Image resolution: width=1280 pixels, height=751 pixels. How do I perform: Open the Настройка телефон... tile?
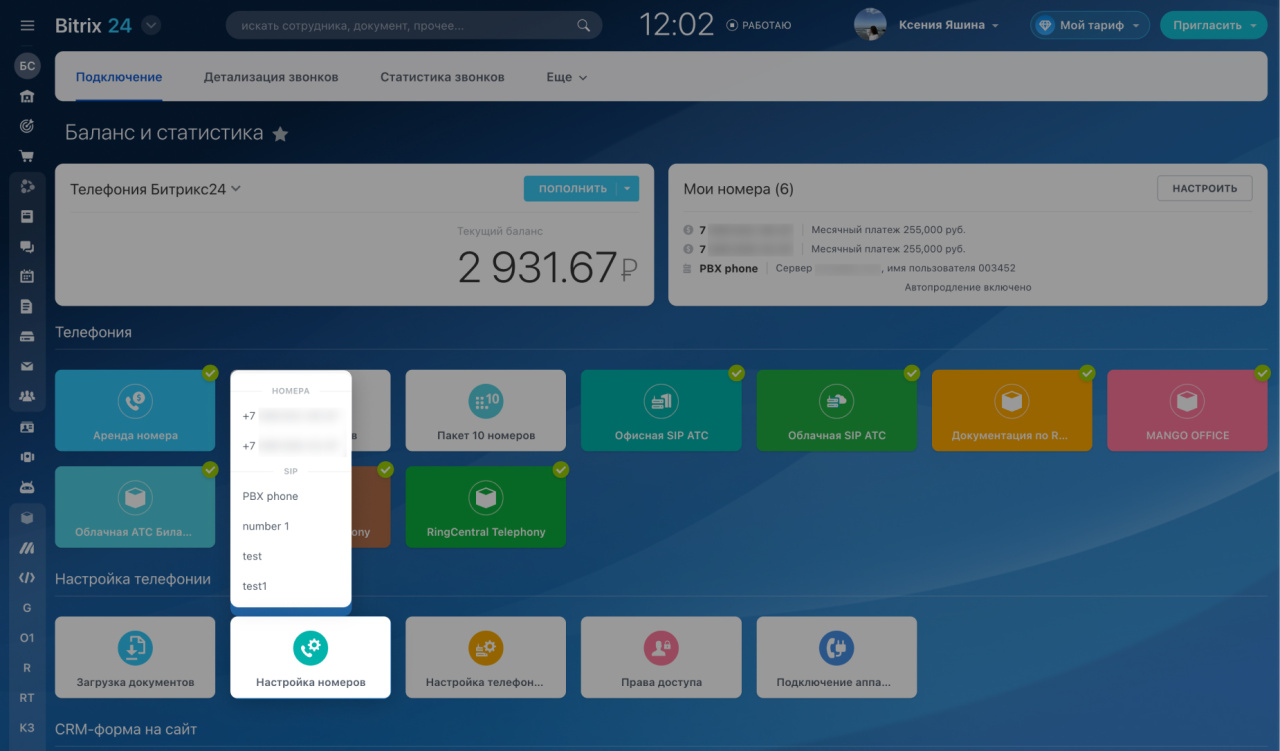click(x=486, y=657)
